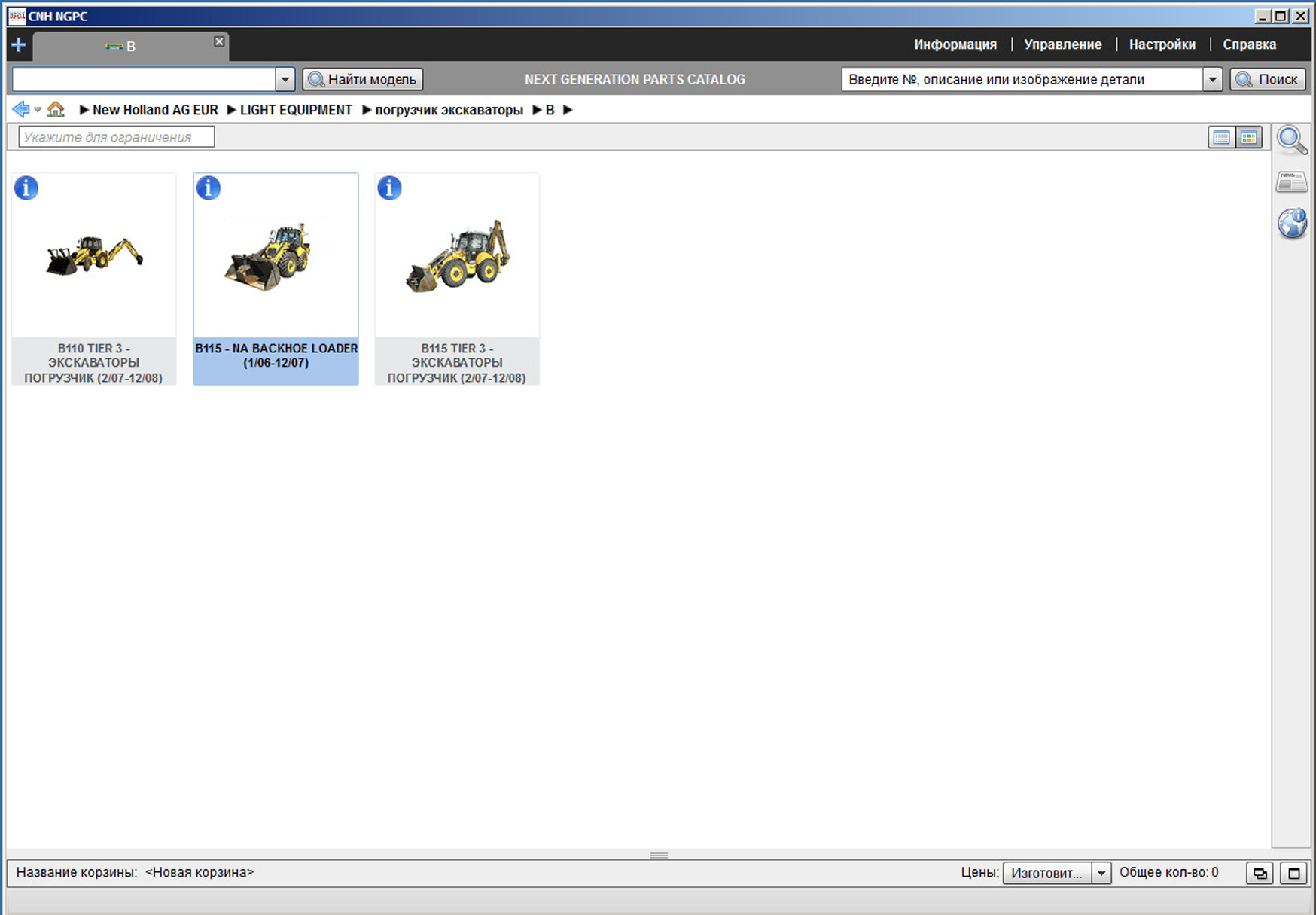Open the news icon in right sidebar
The height and width of the screenshot is (915, 1316).
tap(1292, 181)
